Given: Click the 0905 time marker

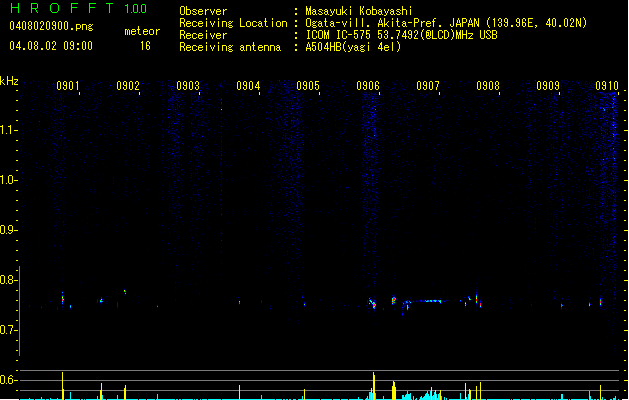Looking at the screenshot, I should 308,86.
